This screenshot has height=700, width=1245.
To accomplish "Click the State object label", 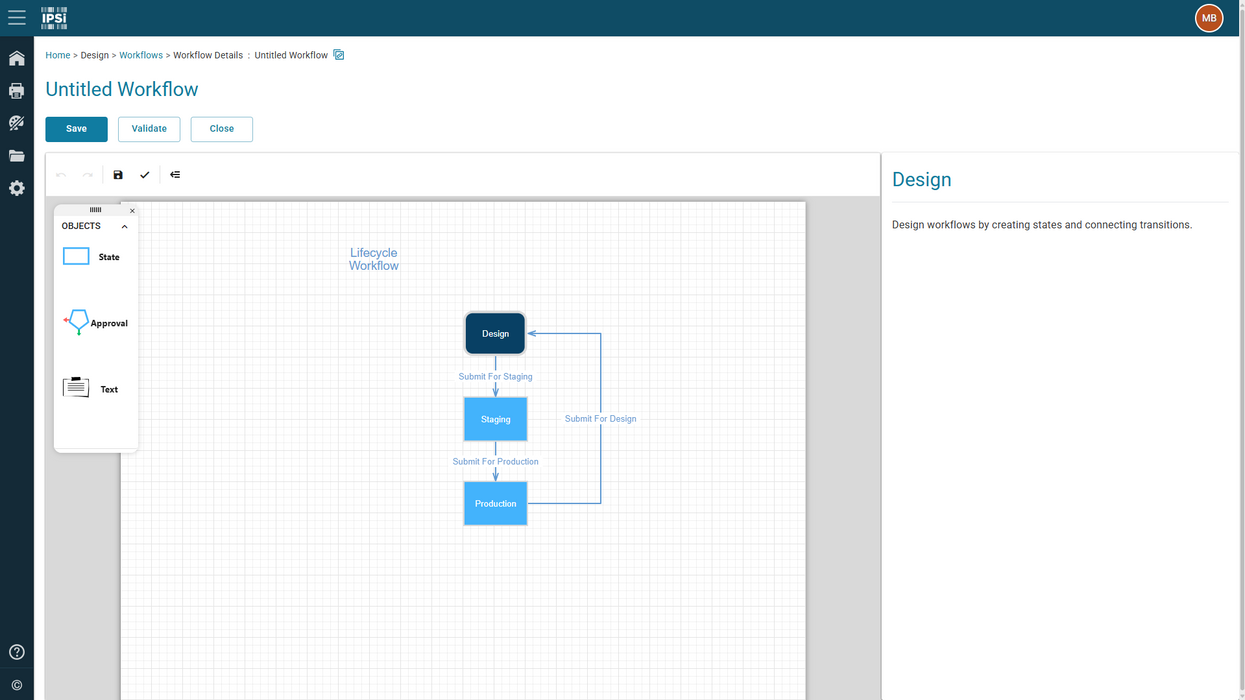I will pos(109,257).
